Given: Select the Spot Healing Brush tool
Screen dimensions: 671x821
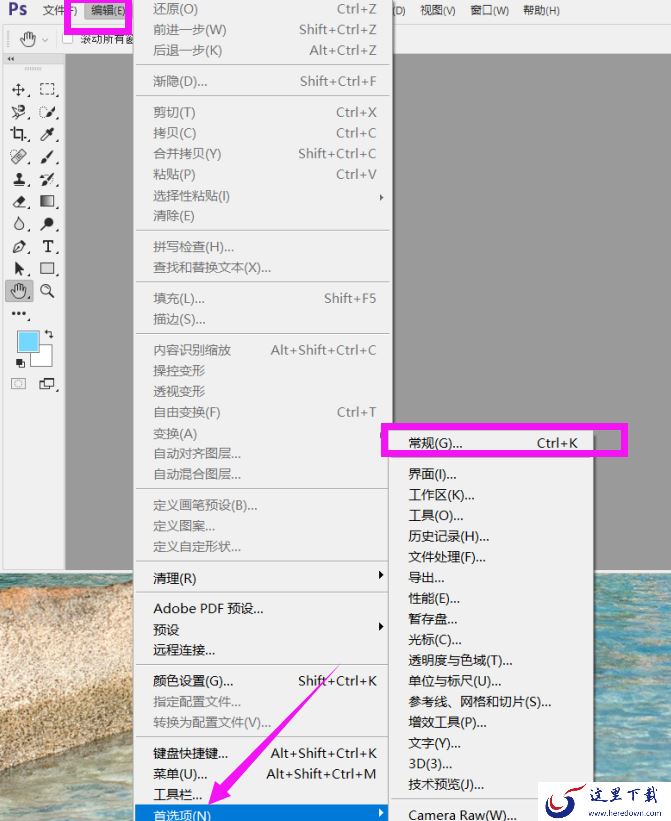Looking at the screenshot, I should pyautogui.click(x=19, y=157).
